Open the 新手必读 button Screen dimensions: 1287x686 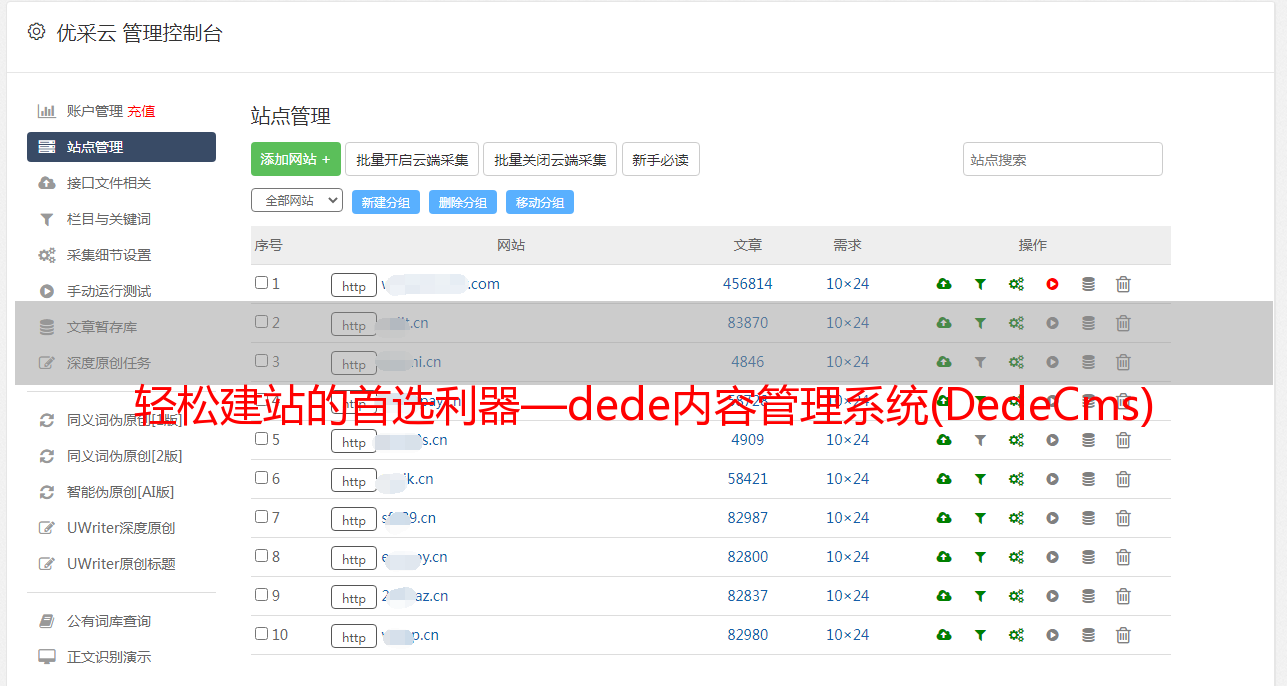click(x=661, y=159)
